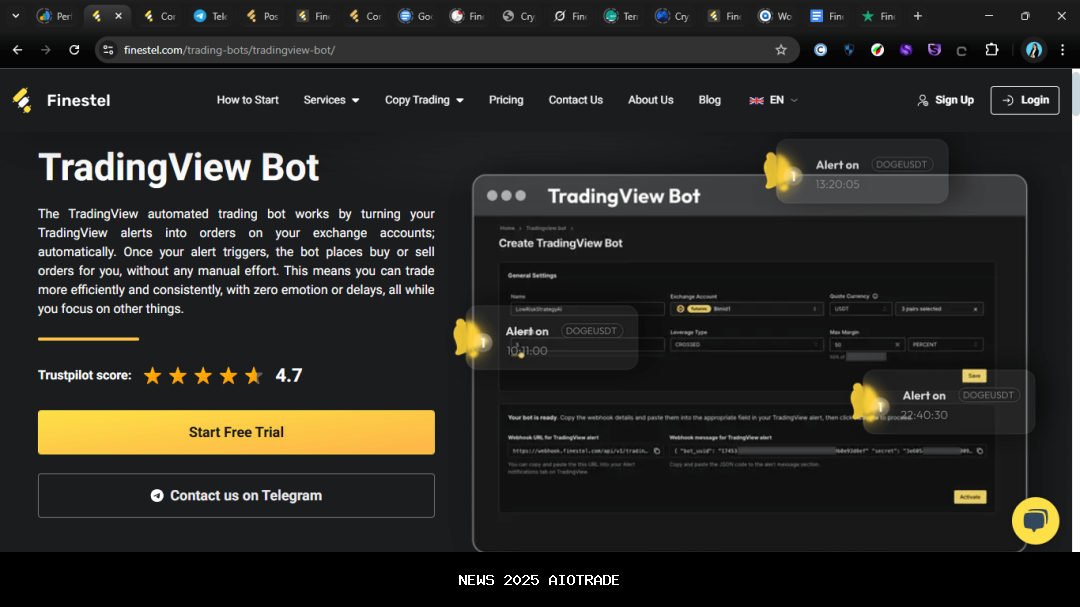Open the live chat bubble widget
1080x607 pixels.
pos(1035,520)
